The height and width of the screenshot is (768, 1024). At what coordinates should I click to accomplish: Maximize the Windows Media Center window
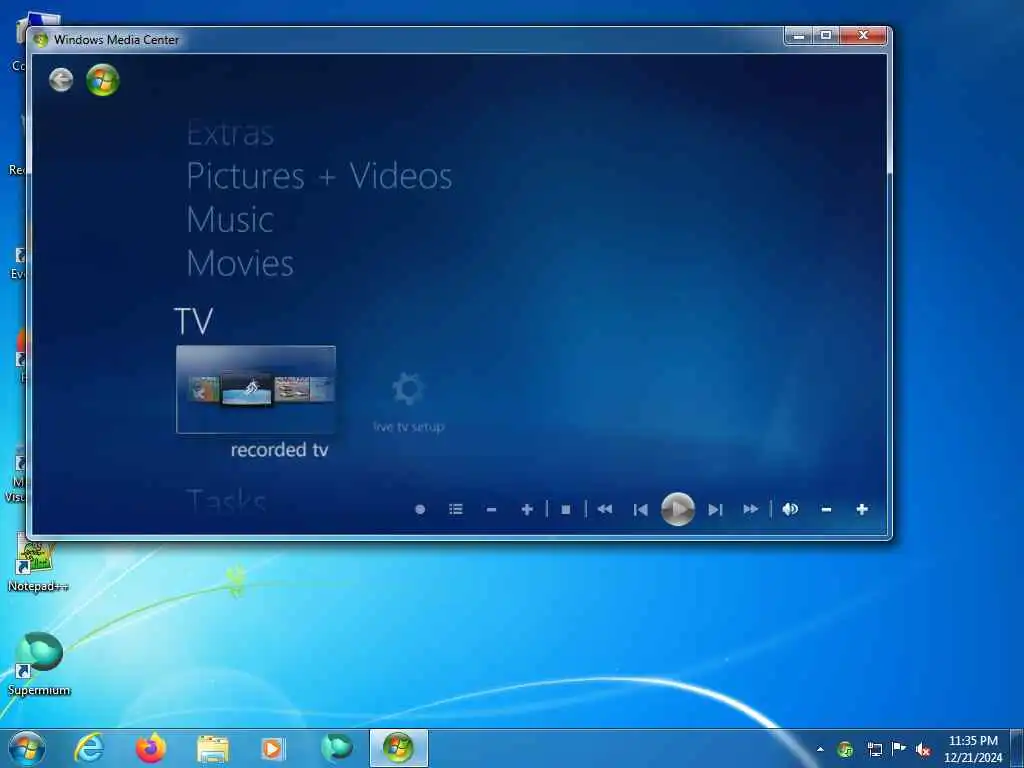[825, 36]
